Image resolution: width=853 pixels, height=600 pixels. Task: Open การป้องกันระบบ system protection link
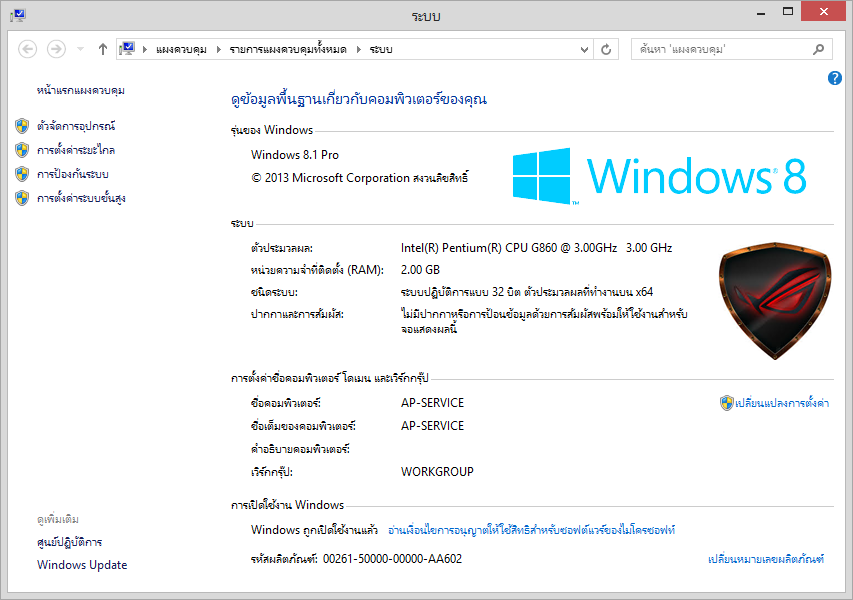72,174
